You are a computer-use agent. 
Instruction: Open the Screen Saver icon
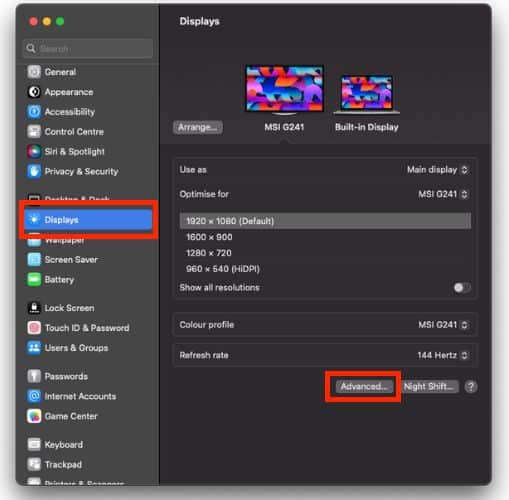34,259
